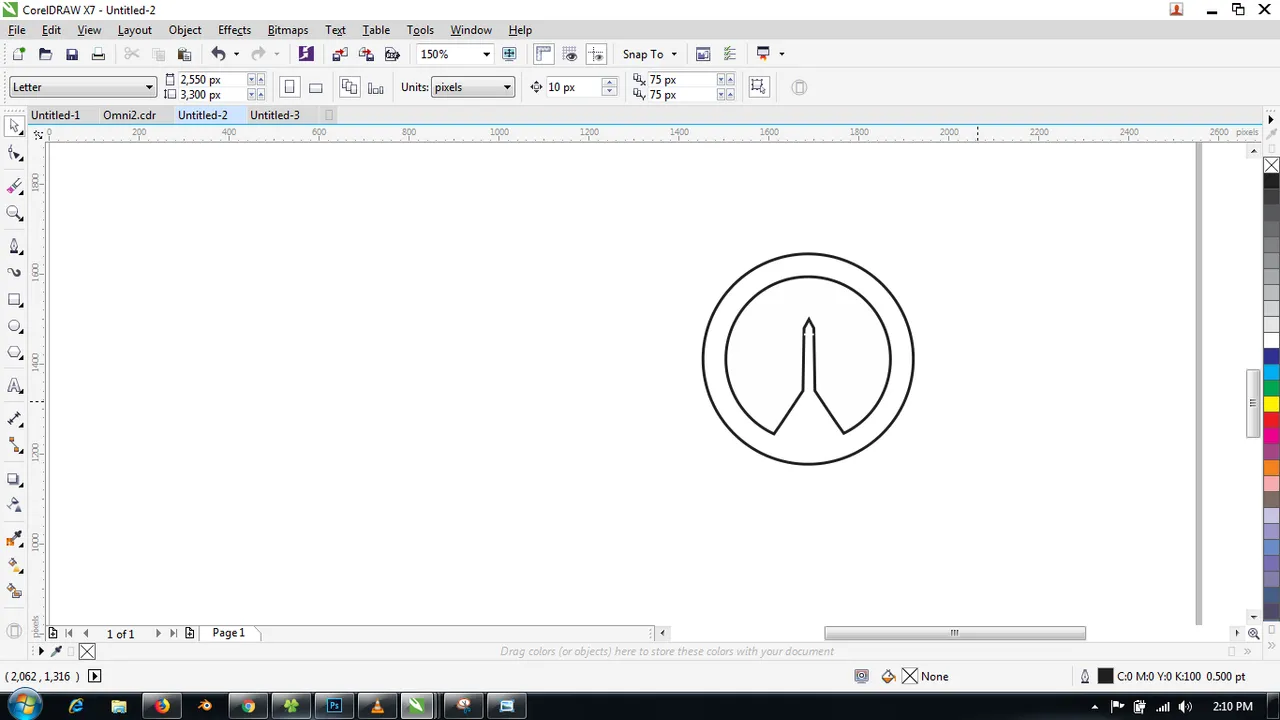
Task: Switch to the Omni2.cdr tab
Action: [x=129, y=115]
